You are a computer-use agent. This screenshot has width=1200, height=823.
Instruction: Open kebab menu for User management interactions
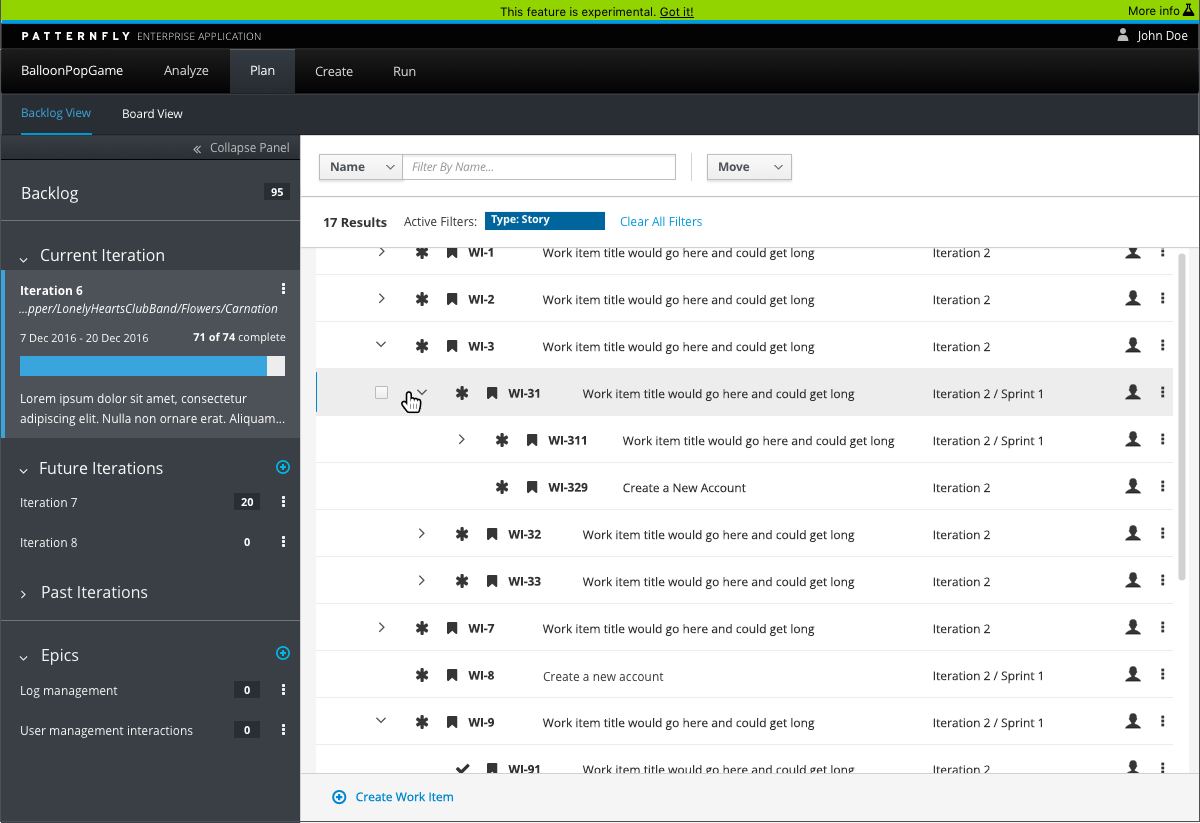[x=284, y=730]
